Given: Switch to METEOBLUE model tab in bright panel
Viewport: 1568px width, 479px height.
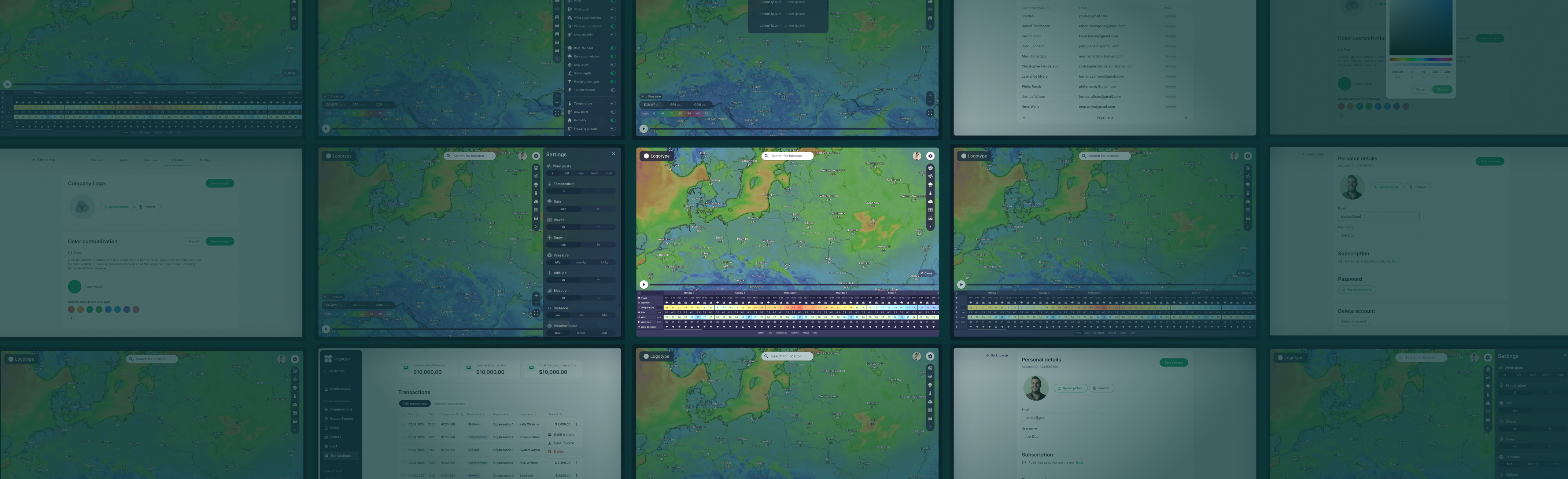Looking at the screenshot, I should pos(782,333).
